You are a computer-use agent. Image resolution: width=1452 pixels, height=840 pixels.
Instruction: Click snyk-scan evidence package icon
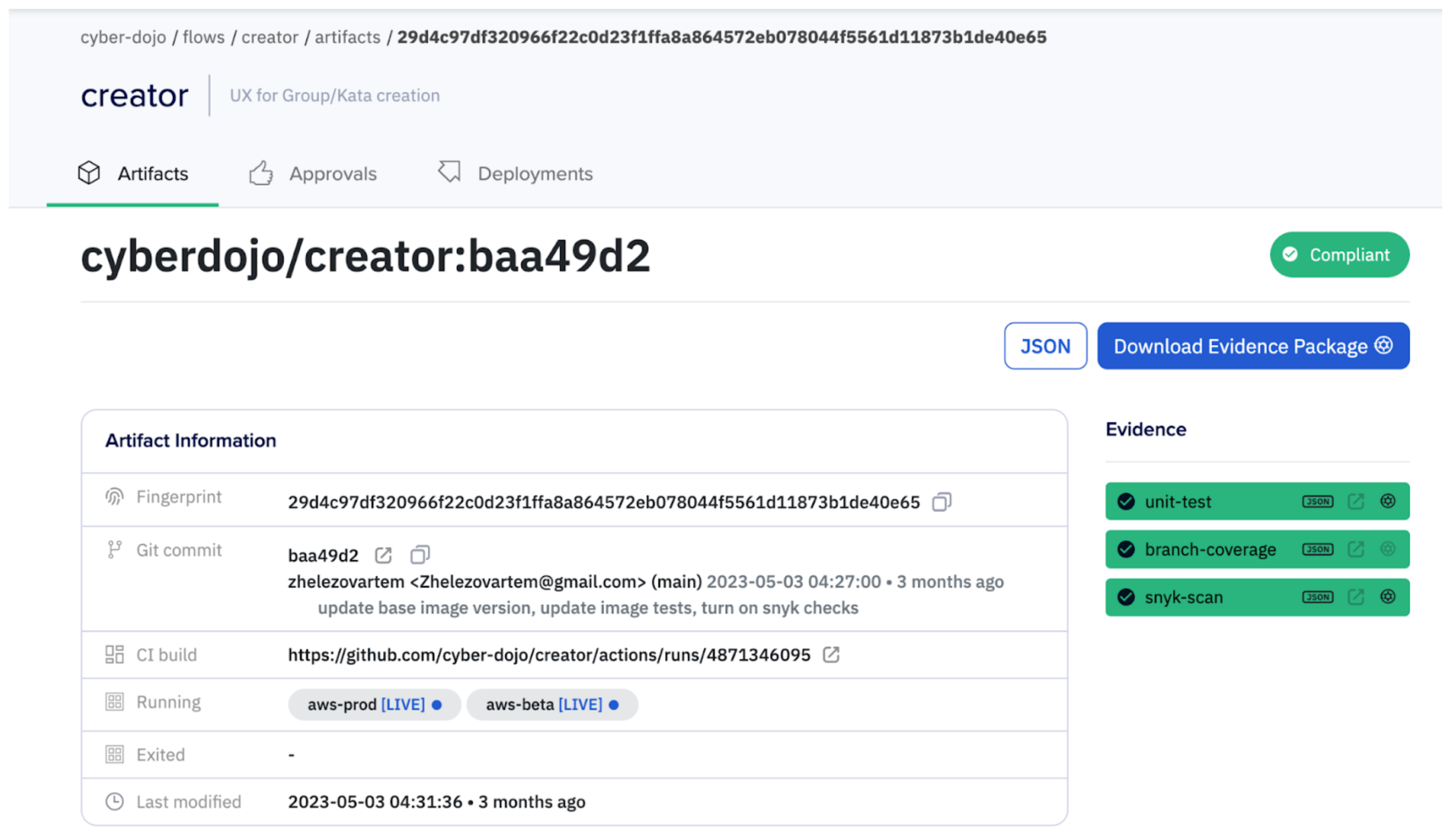click(1389, 597)
